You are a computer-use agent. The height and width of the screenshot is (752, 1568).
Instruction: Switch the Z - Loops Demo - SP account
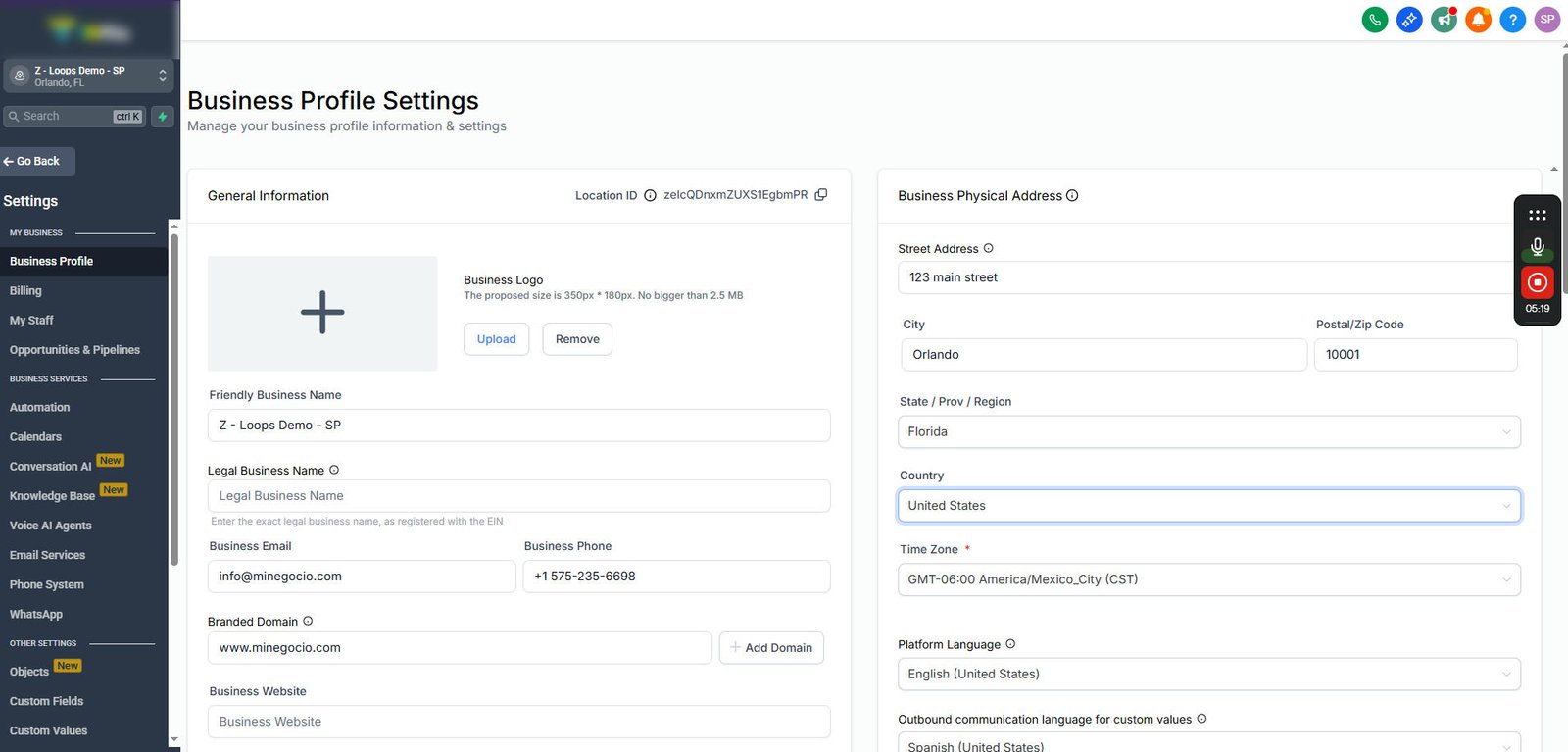[x=89, y=75]
